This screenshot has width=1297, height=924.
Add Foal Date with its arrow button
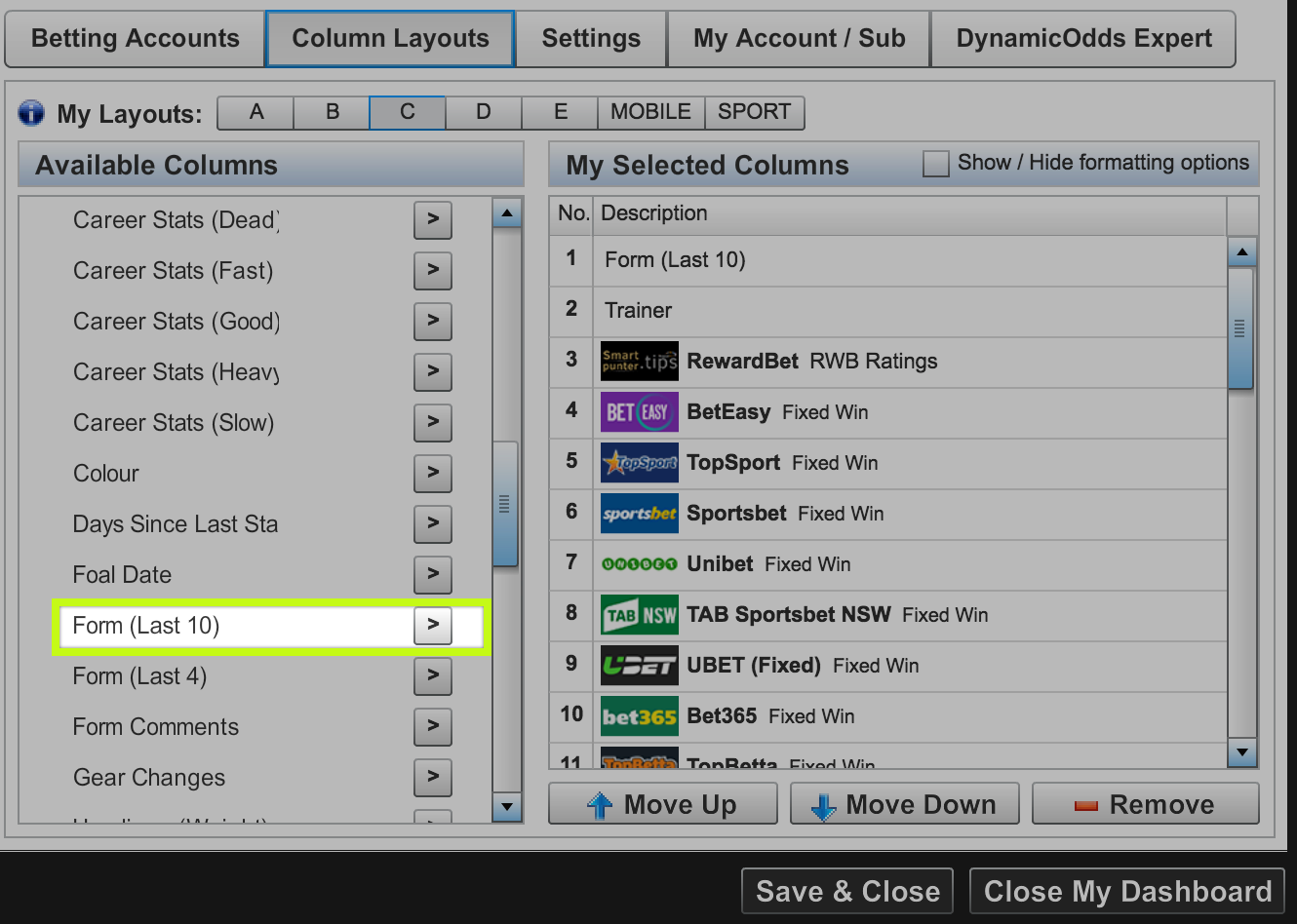click(433, 575)
